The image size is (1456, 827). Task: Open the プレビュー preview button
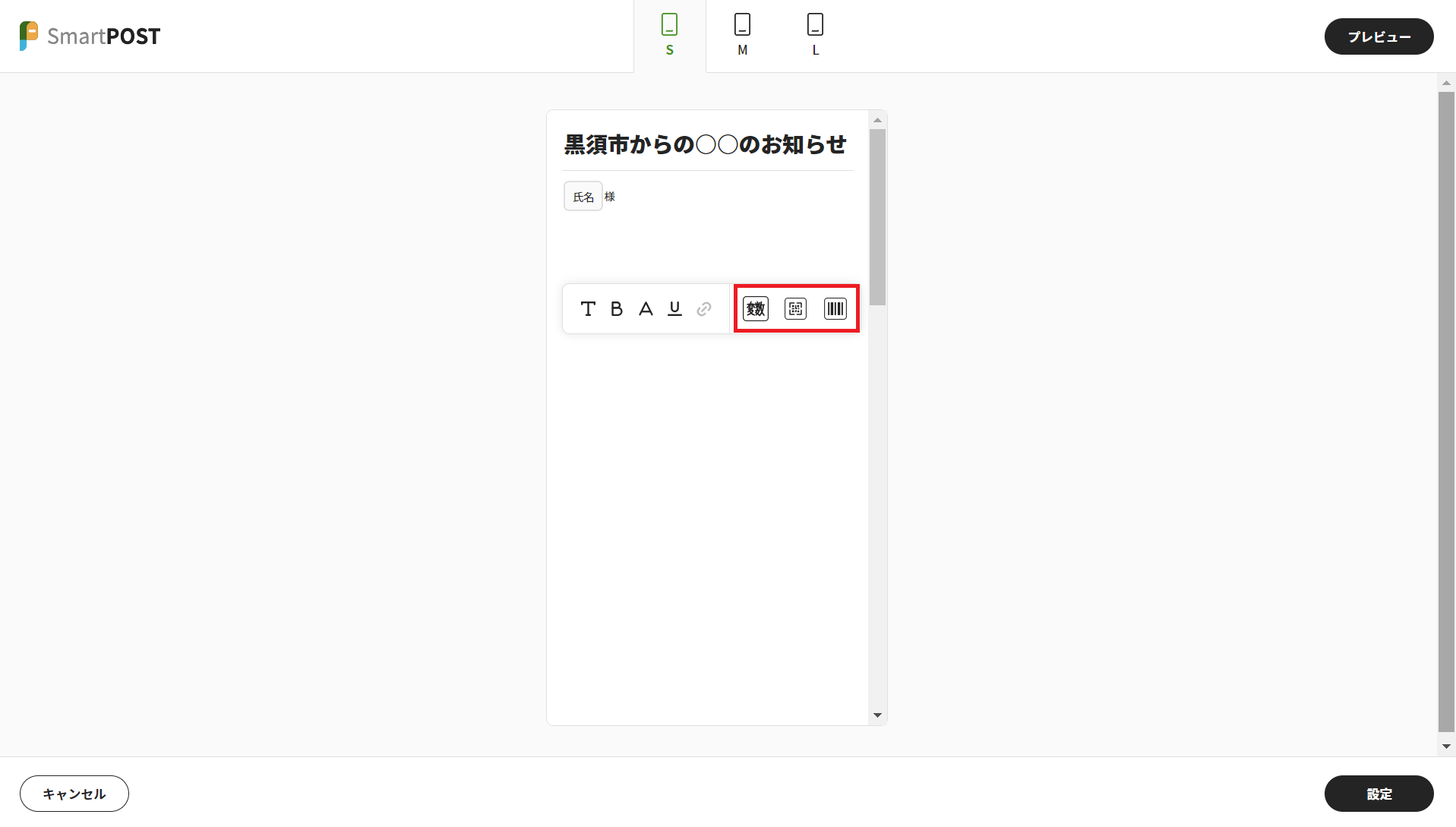point(1379,36)
